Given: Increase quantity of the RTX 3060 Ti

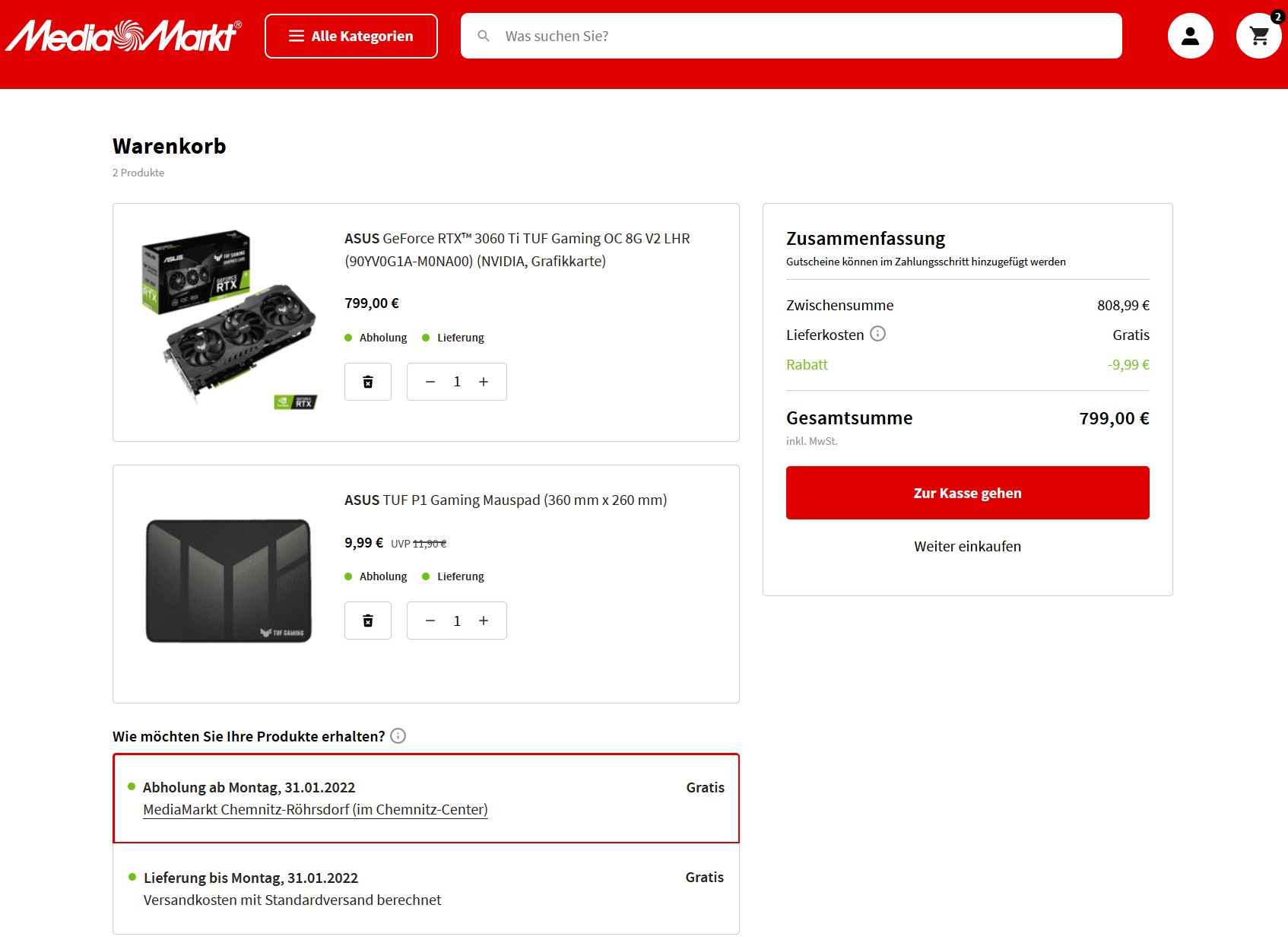Looking at the screenshot, I should coord(484,382).
